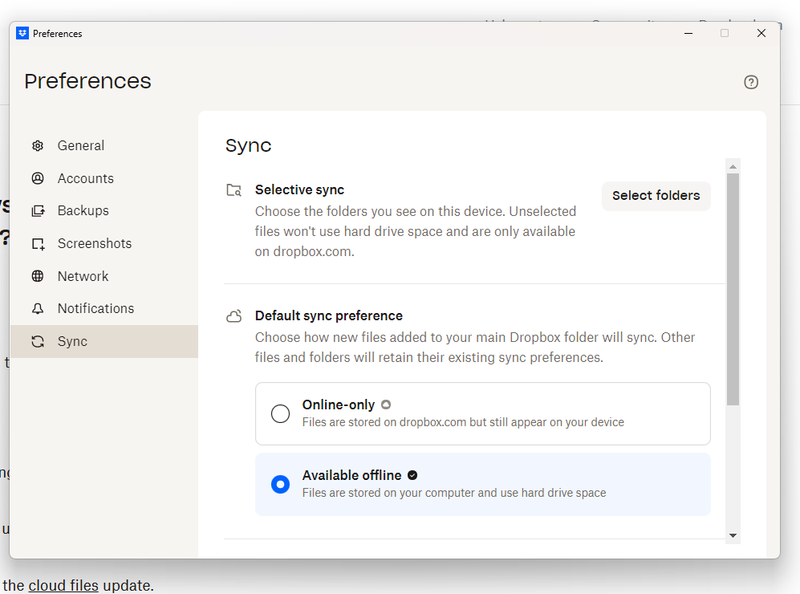Open the General preferences tab

pyautogui.click(x=80, y=146)
